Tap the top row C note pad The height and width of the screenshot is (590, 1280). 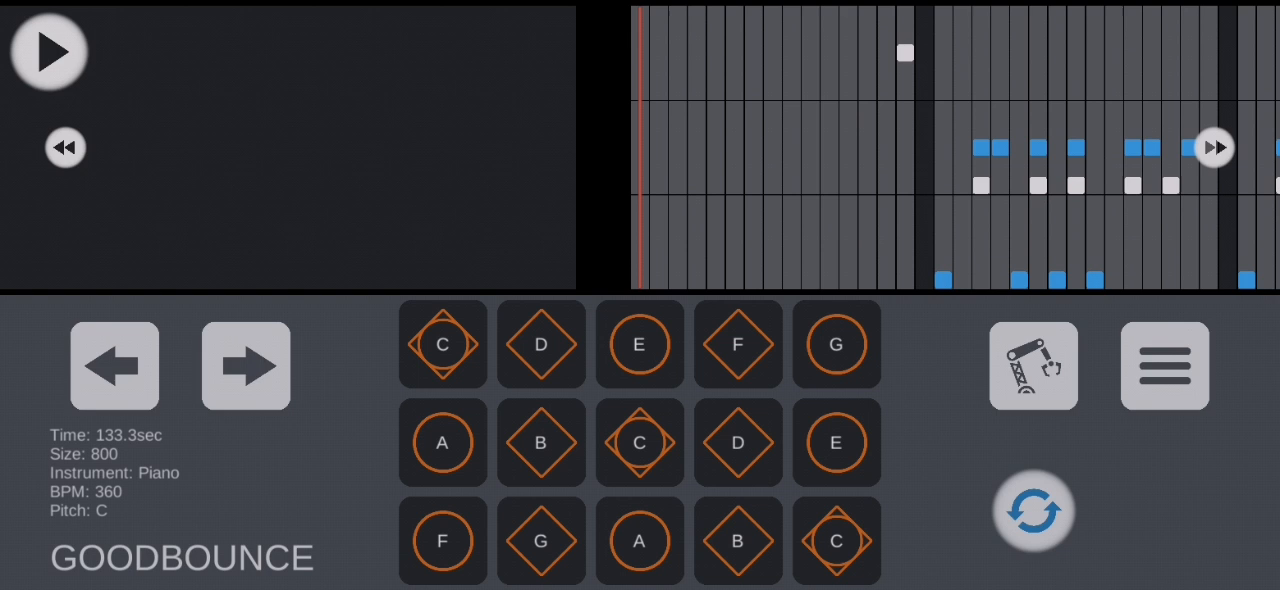pyautogui.click(x=443, y=344)
